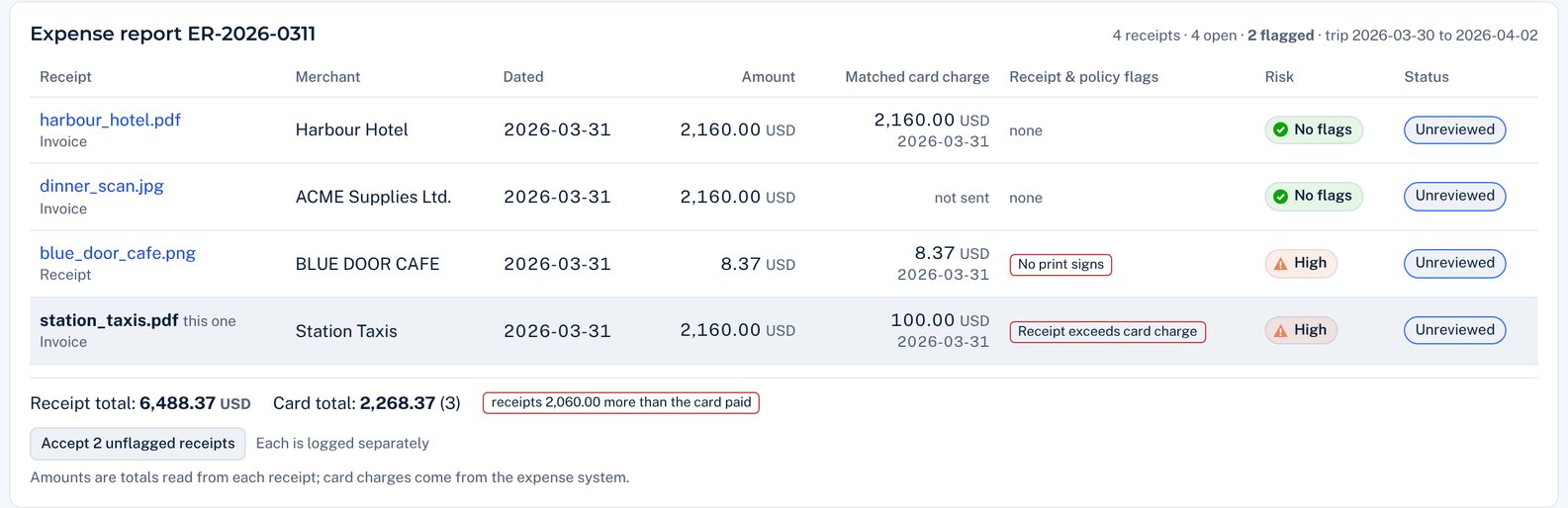Click Unreviewed status for Harbour Hotel
Screen dimensions: 1568x508
click(1454, 129)
